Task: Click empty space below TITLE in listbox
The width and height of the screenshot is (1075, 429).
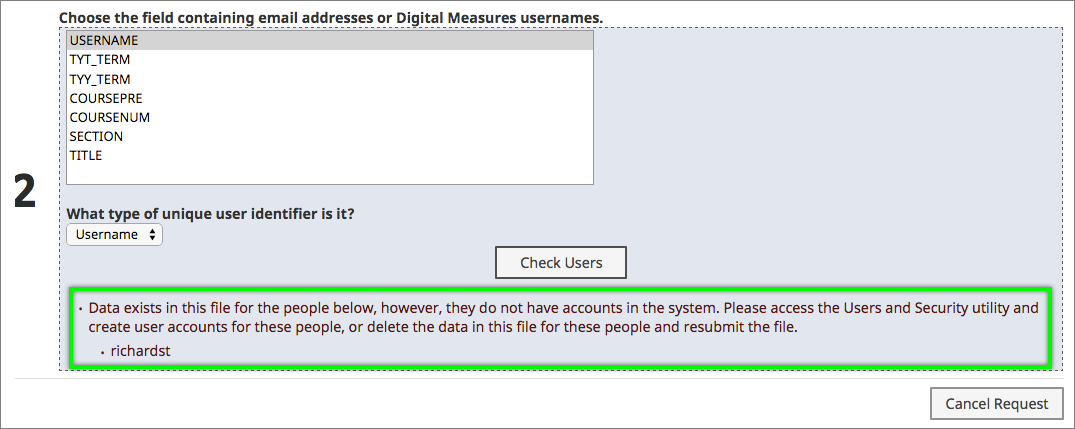Action: 330,175
